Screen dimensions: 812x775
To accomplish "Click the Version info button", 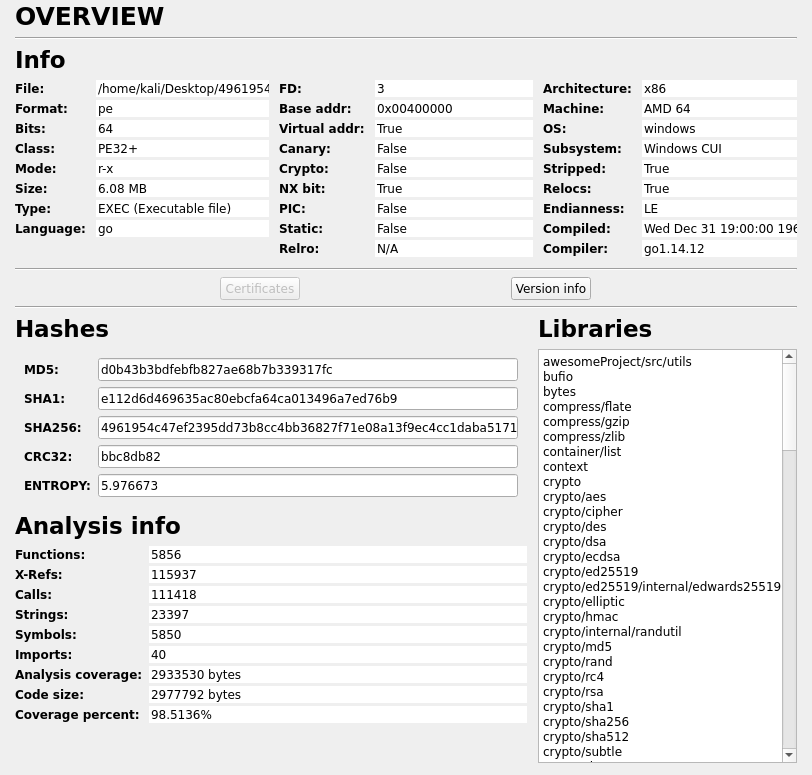I will 550,289.
